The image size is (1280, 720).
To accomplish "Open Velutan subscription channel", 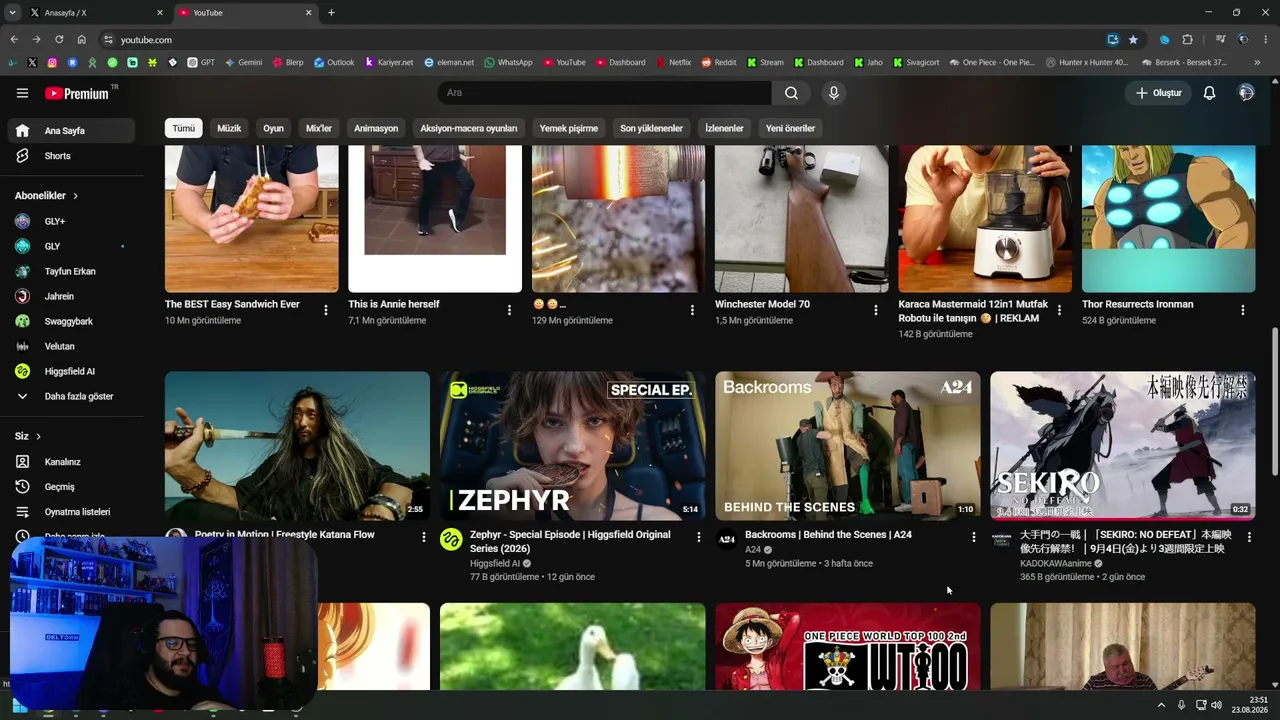I will tap(71, 347).
